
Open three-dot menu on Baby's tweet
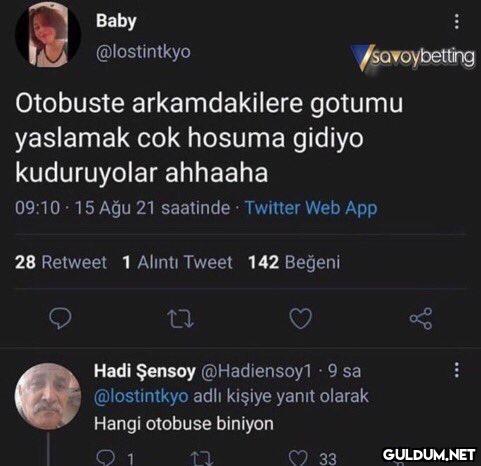pyautogui.click(x=457, y=22)
